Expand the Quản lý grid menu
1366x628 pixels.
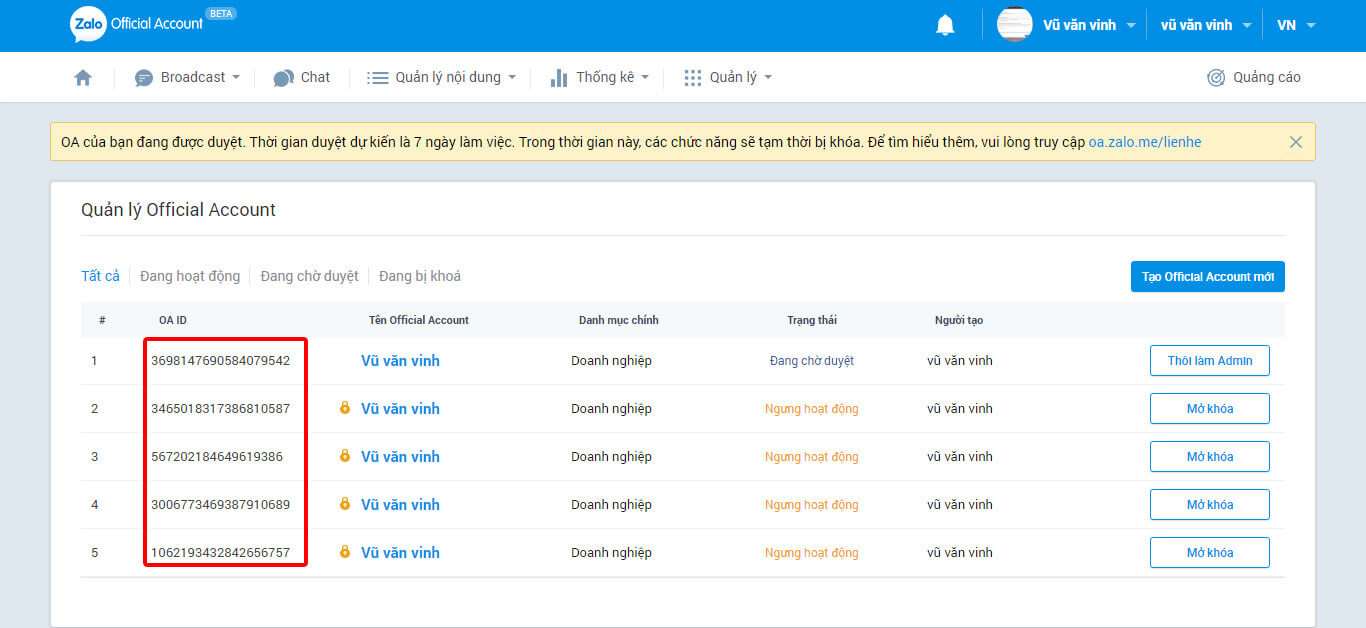click(728, 77)
